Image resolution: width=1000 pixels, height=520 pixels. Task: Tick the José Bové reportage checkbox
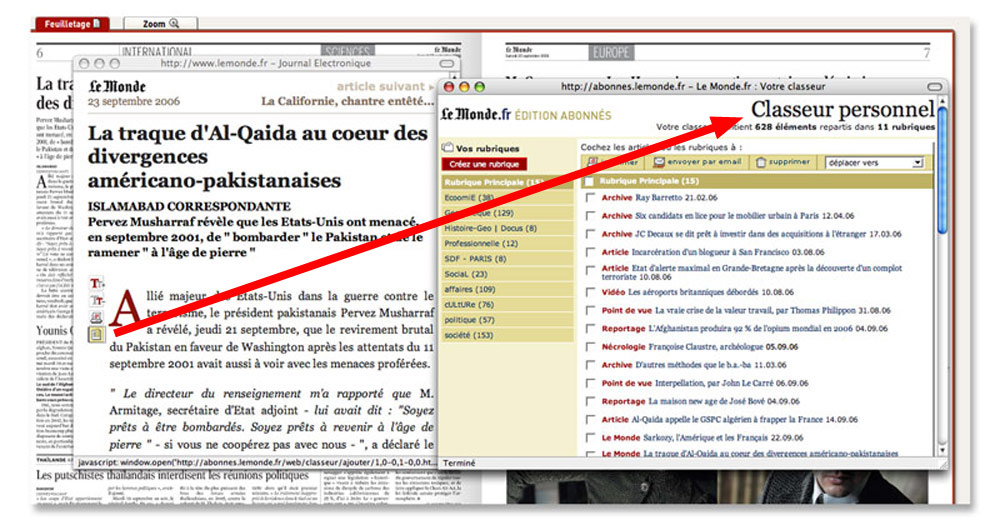[x=591, y=401]
